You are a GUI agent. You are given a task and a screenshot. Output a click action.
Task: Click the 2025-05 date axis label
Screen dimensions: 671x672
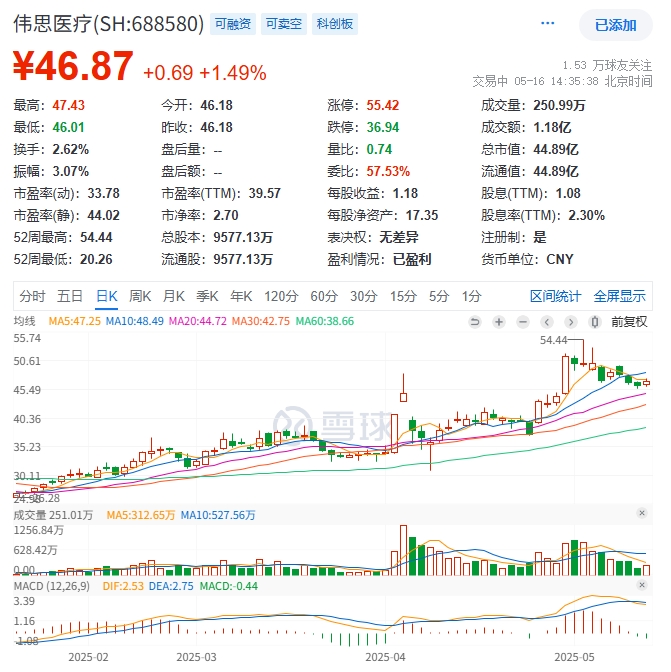pyautogui.click(x=574, y=657)
